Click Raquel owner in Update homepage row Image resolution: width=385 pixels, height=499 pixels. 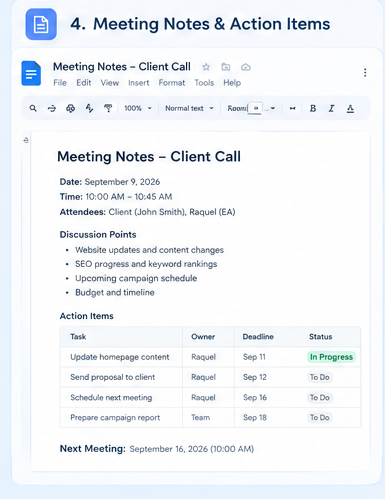click(203, 357)
